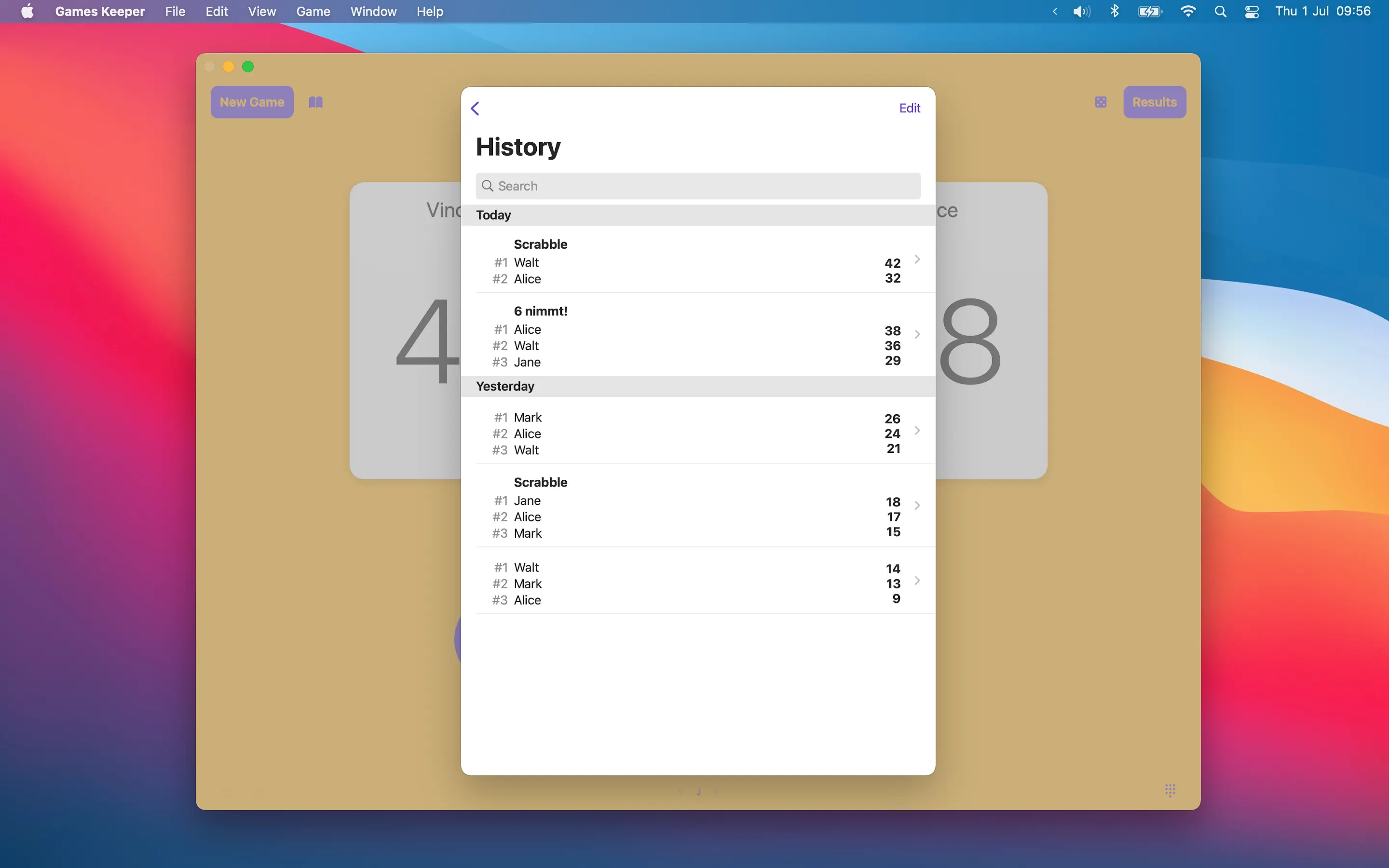
Task: Open the 6 nimmt! game details
Action: click(x=697, y=336)
